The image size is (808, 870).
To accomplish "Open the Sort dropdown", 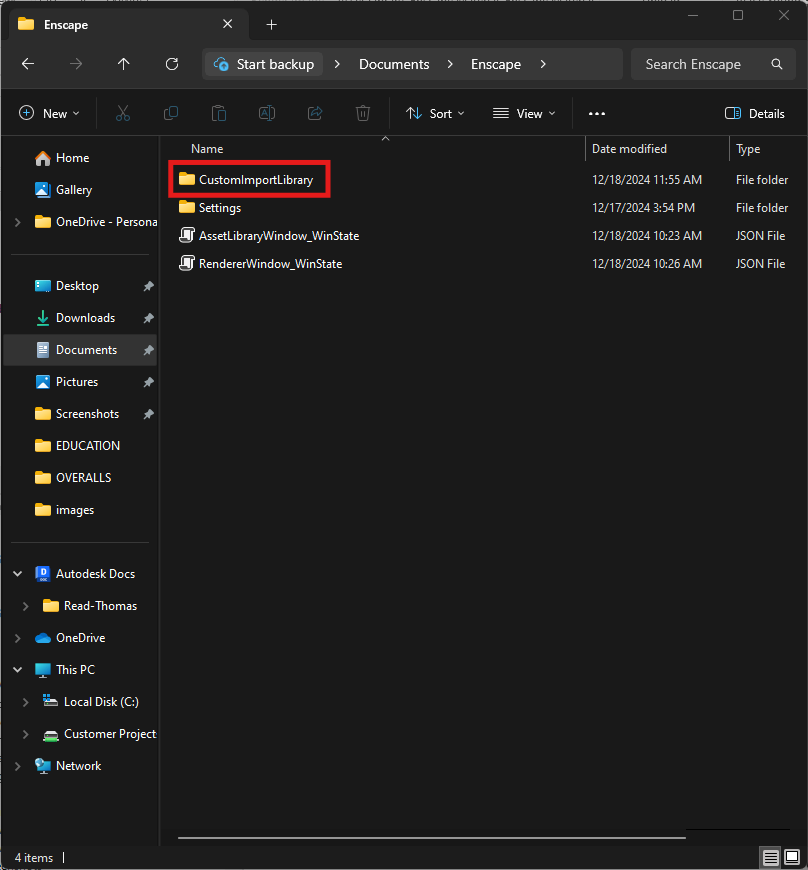I will coord(434,113).
